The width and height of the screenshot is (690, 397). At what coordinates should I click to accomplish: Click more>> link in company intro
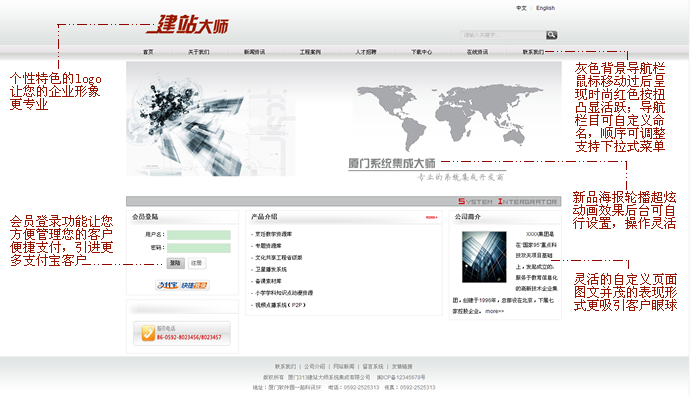coord(494,311)
